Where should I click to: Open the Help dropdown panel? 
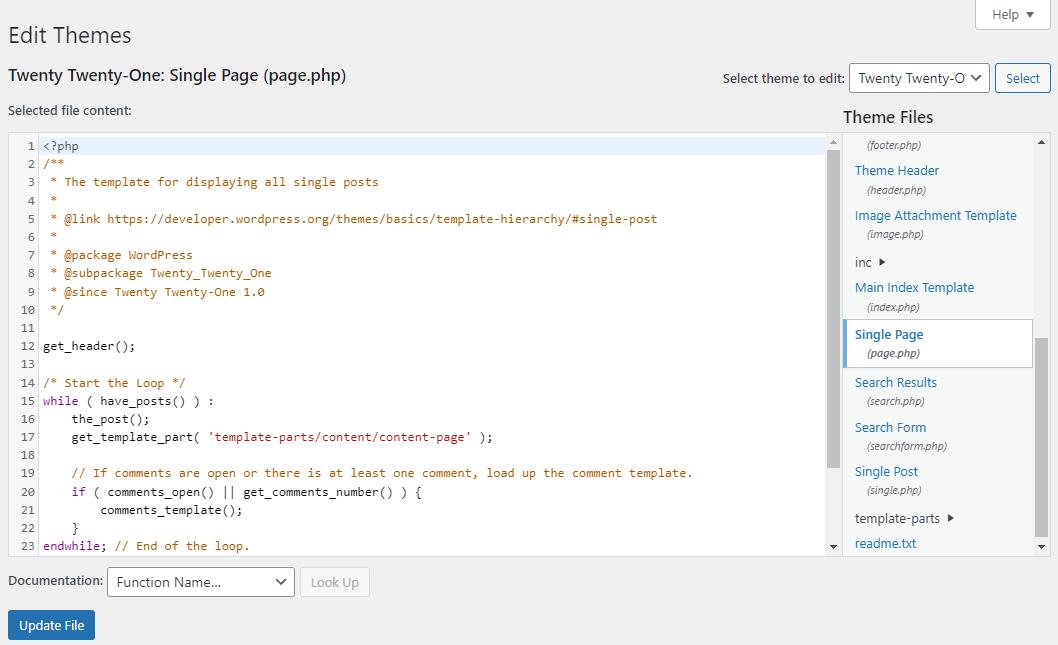(1011, 14)
